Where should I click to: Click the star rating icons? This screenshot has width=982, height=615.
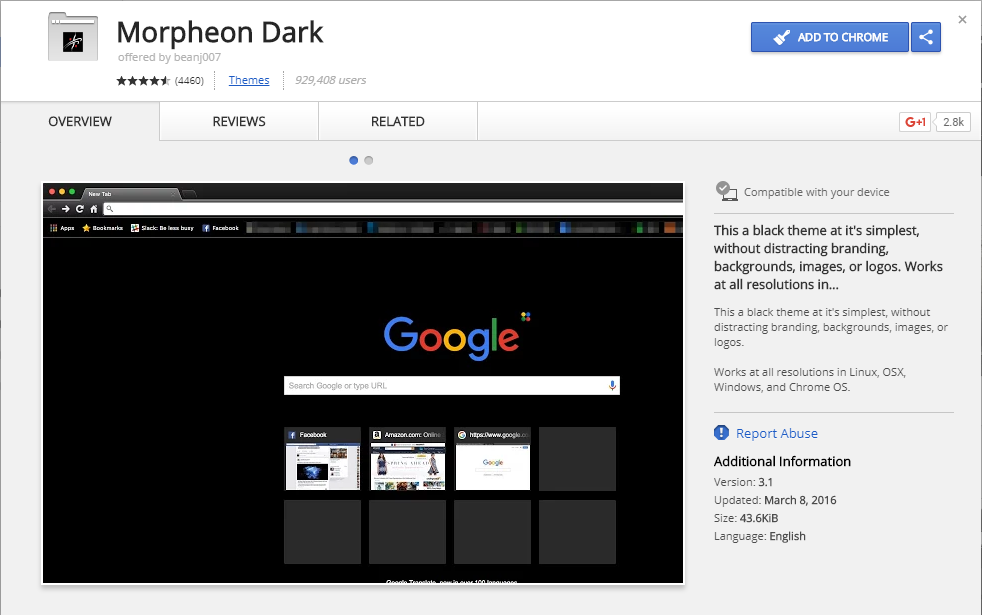coord(143,81)
